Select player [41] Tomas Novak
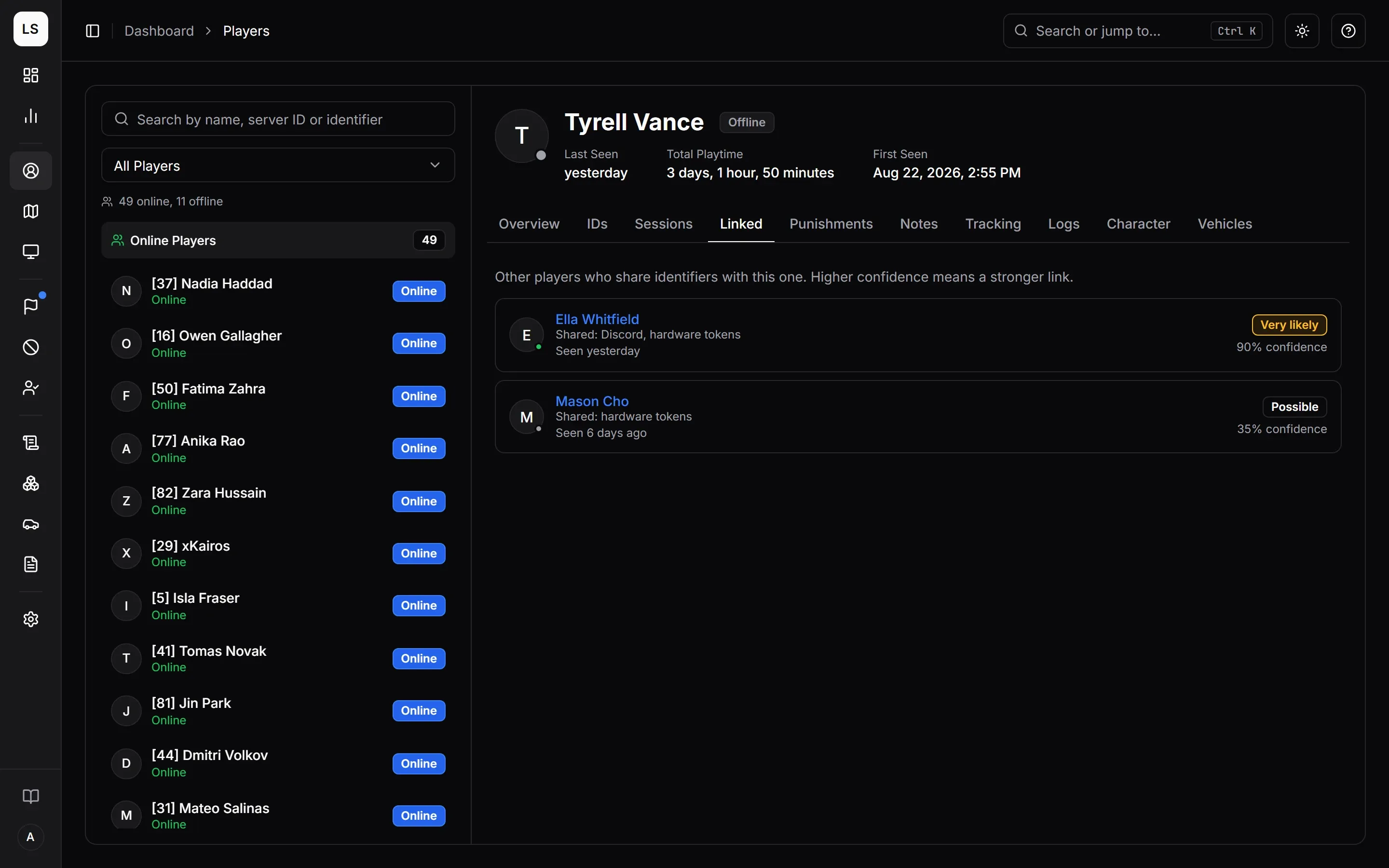This screenshot has height=868, width=1389. (x=278, y=658)
